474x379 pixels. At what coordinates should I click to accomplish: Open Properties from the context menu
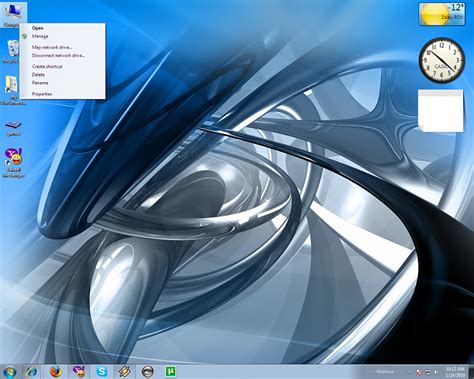click(x=42, y=94)
